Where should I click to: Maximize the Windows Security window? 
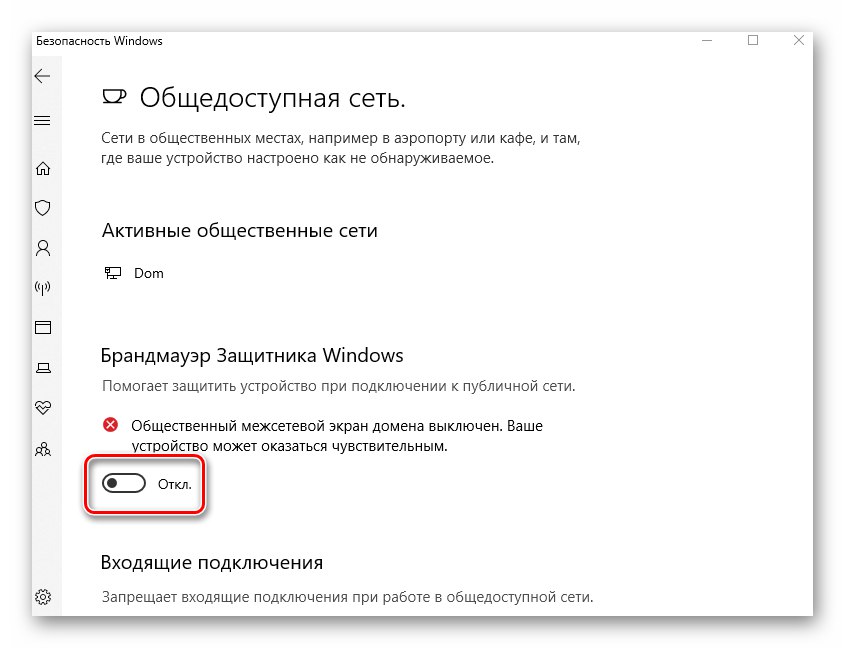753,40
